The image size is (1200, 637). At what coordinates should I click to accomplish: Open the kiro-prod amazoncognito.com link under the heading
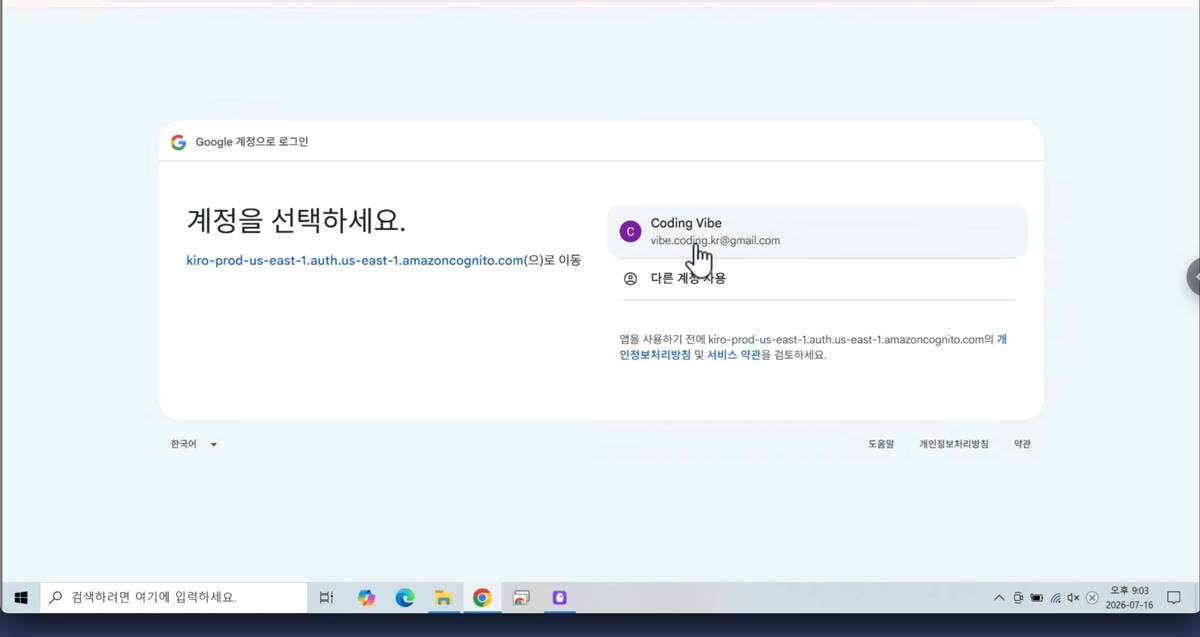tap(355, 260)
